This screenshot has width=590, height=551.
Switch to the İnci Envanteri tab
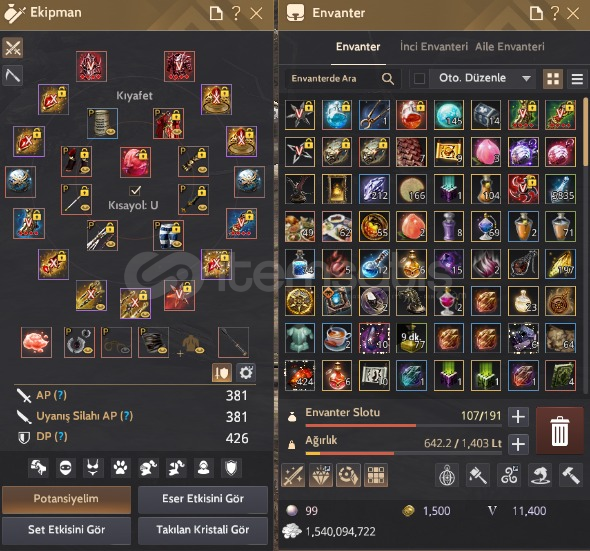point(434,47)
